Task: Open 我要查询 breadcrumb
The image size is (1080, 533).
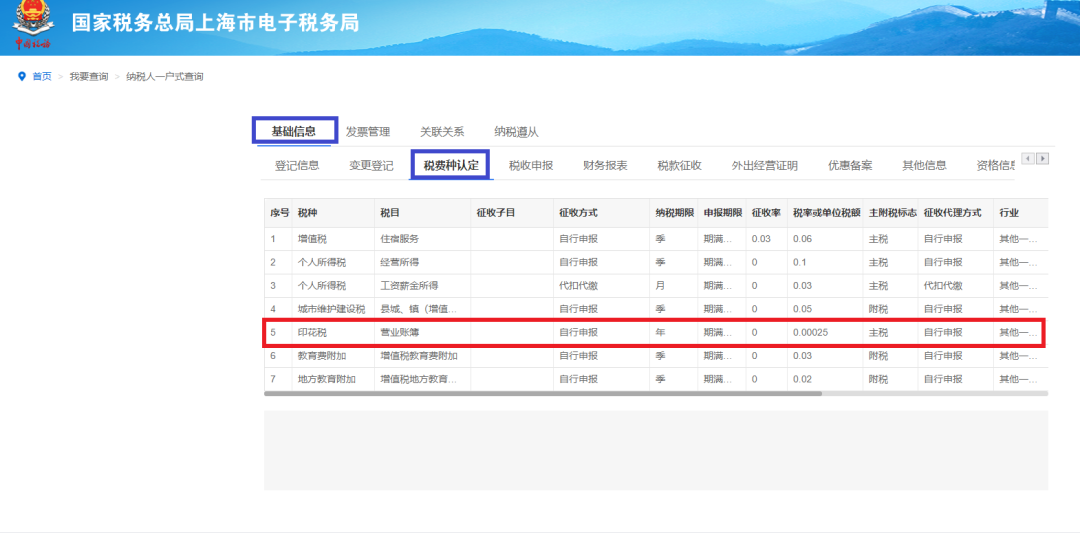Action: [x=89, y=76]
